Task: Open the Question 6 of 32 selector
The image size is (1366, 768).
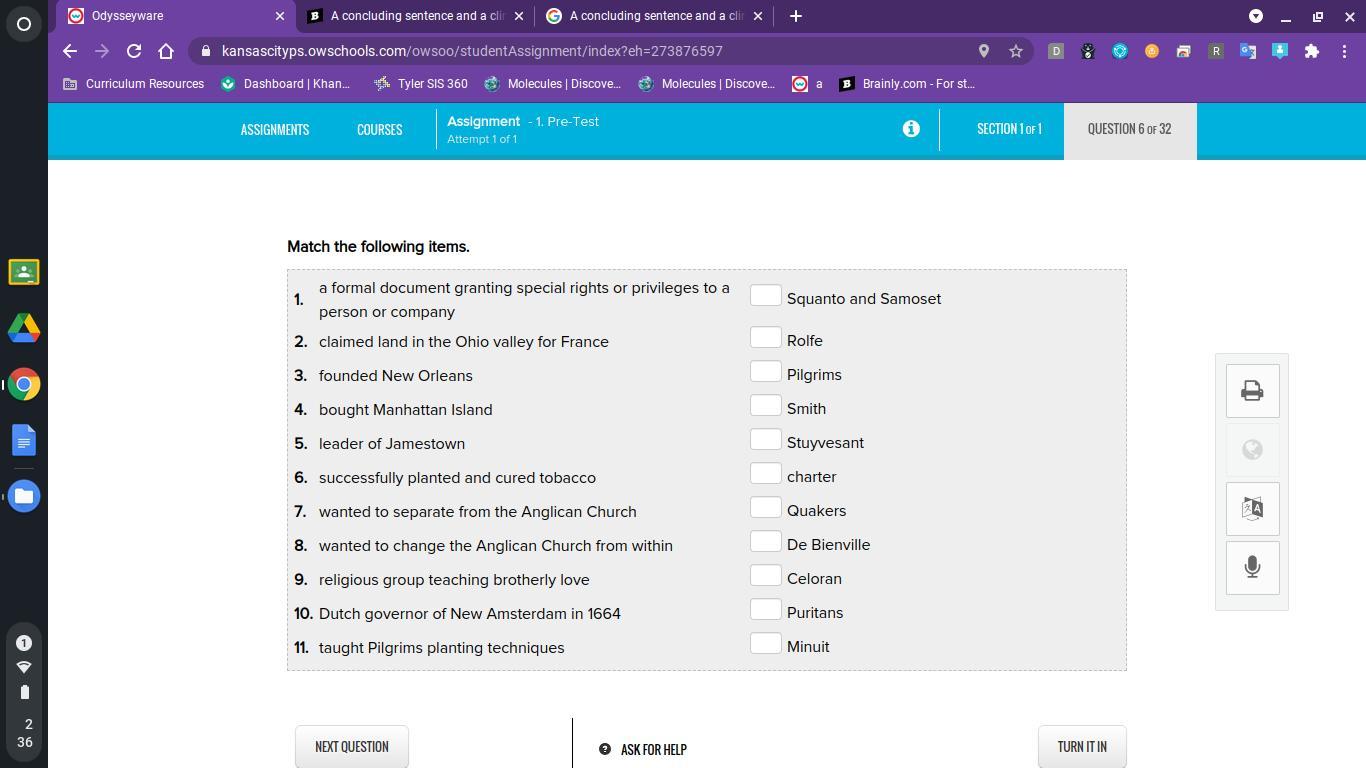Action: pos(1129,129)
